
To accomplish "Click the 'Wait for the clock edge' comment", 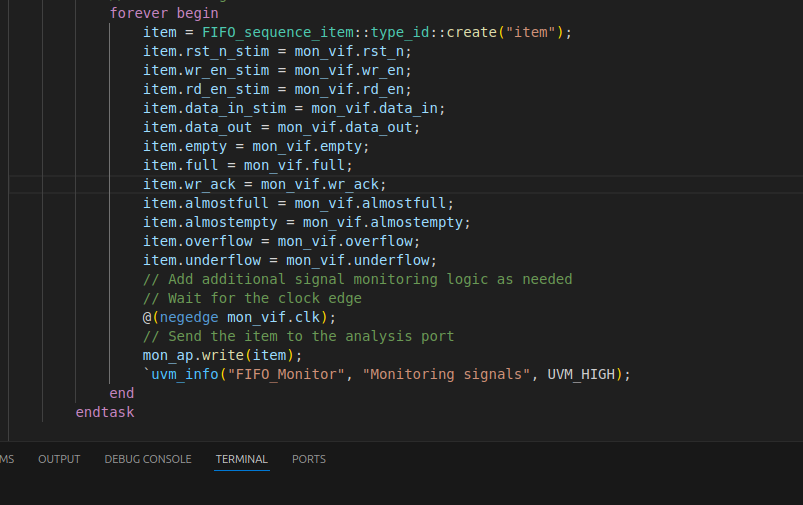I will pos(252,298).
